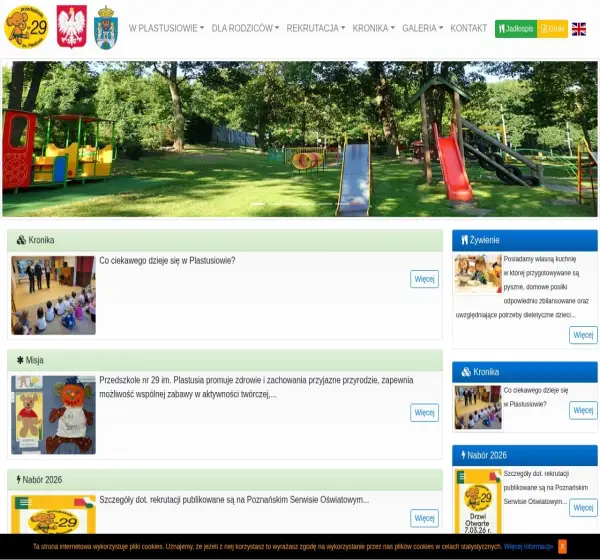Click the Kronika icon in the blue sidebar header
The width and height of the screenshot is (600, 560).
pos(466,372)
